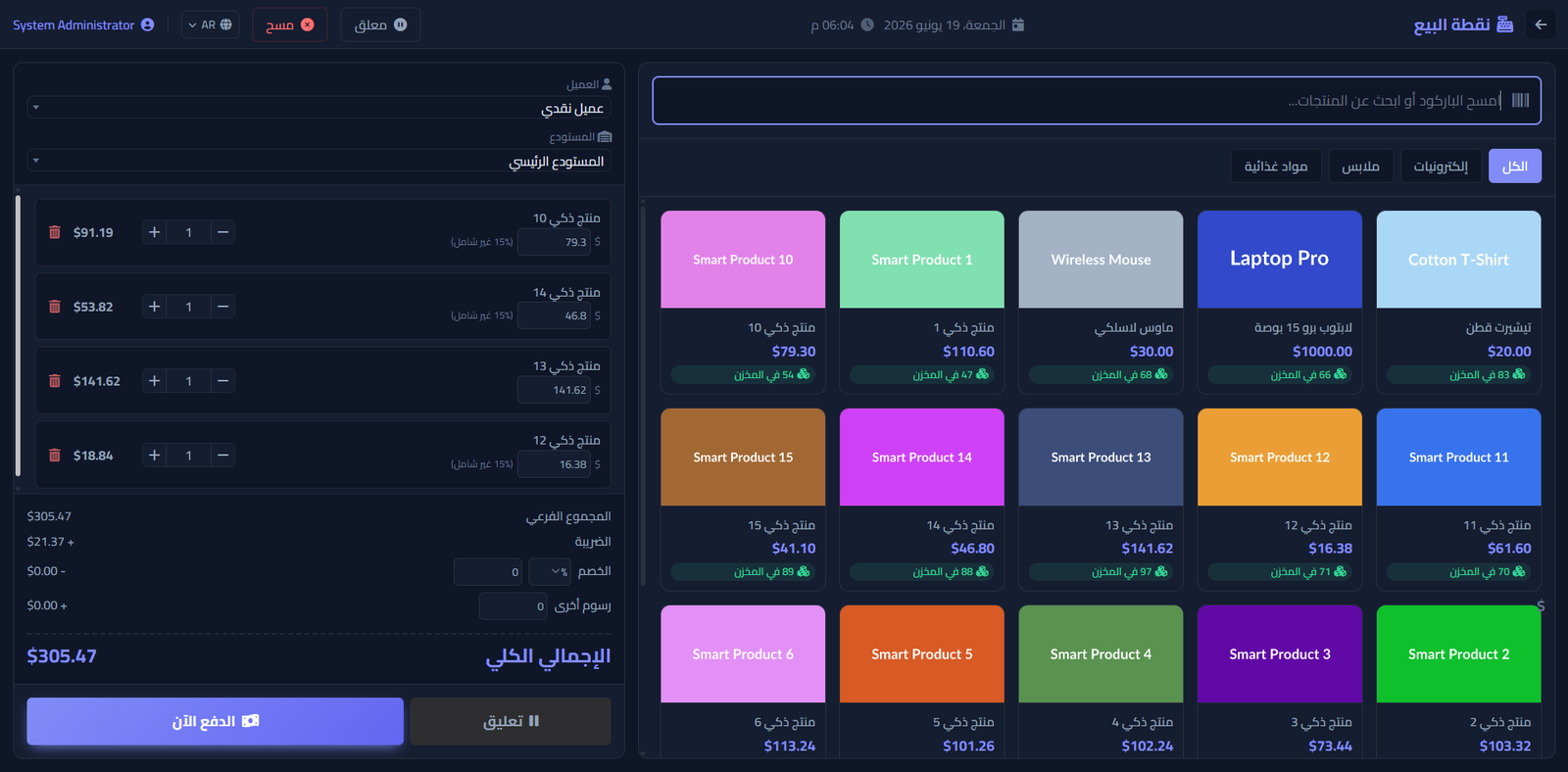Add the Smart Product 4 tile
This screenshot has width=1568, height=772.
coord(1101,681)
